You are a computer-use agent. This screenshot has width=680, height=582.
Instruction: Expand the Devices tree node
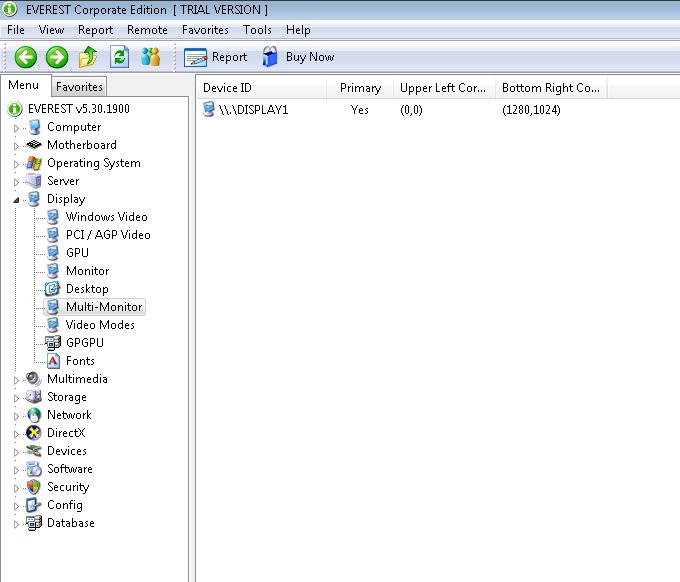tap(16, 452)
